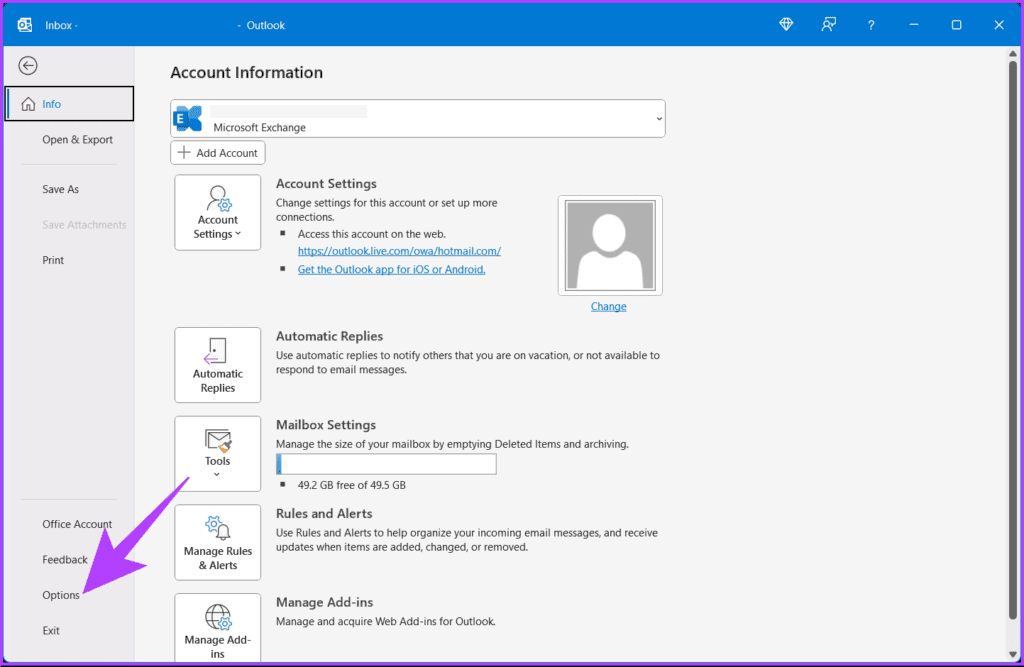Click the Account Information heading
This screenshot has height=667, width=1024.
(x=246, y=73)
